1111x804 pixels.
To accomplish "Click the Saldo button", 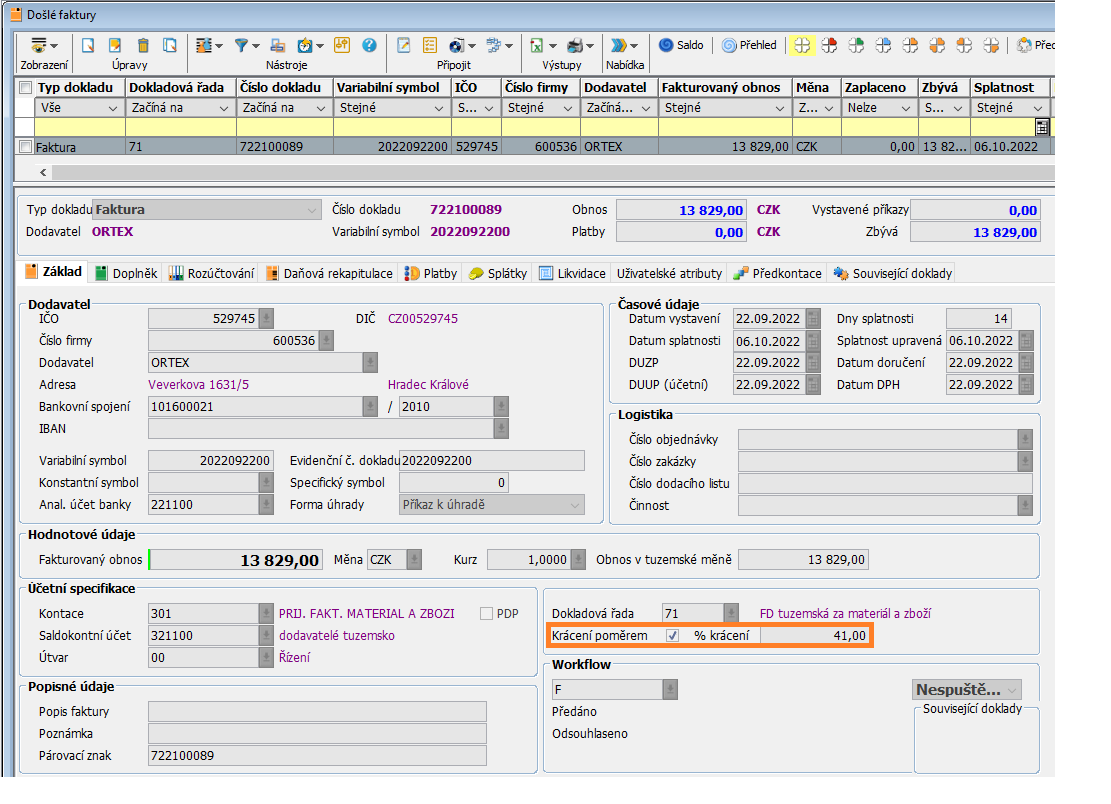I will [681, 46].
